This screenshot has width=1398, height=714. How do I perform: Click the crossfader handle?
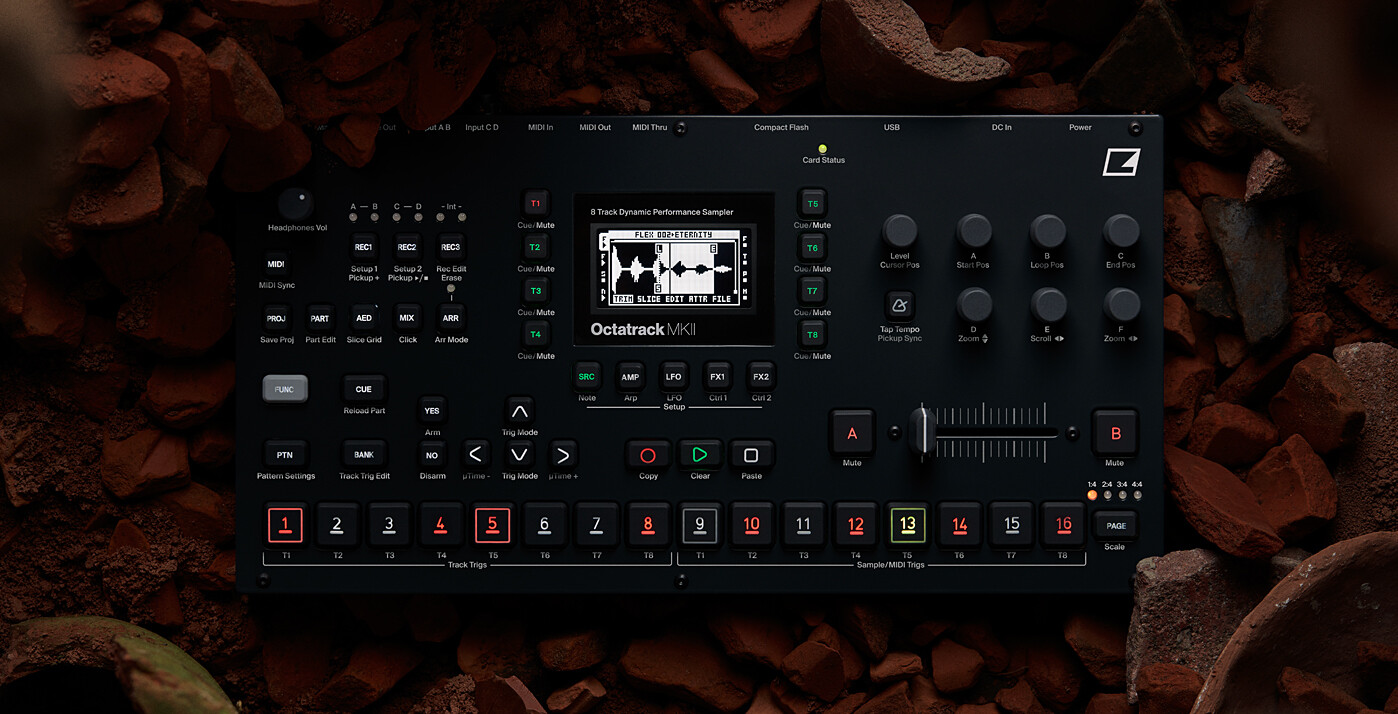[924, 434]
